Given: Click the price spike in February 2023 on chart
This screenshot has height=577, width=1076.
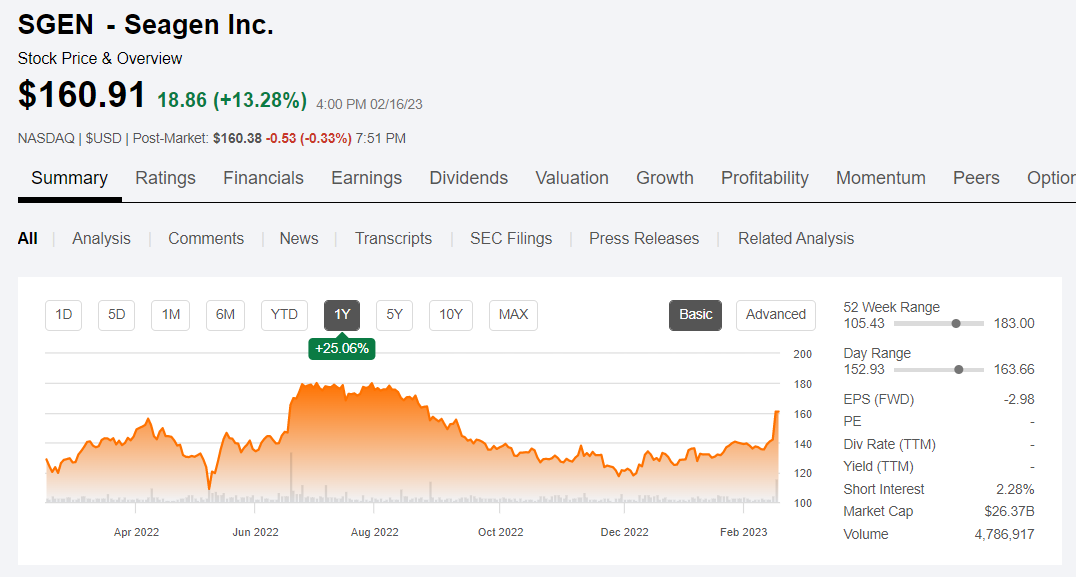Looking at the screenshot, I should click(776, 413).
